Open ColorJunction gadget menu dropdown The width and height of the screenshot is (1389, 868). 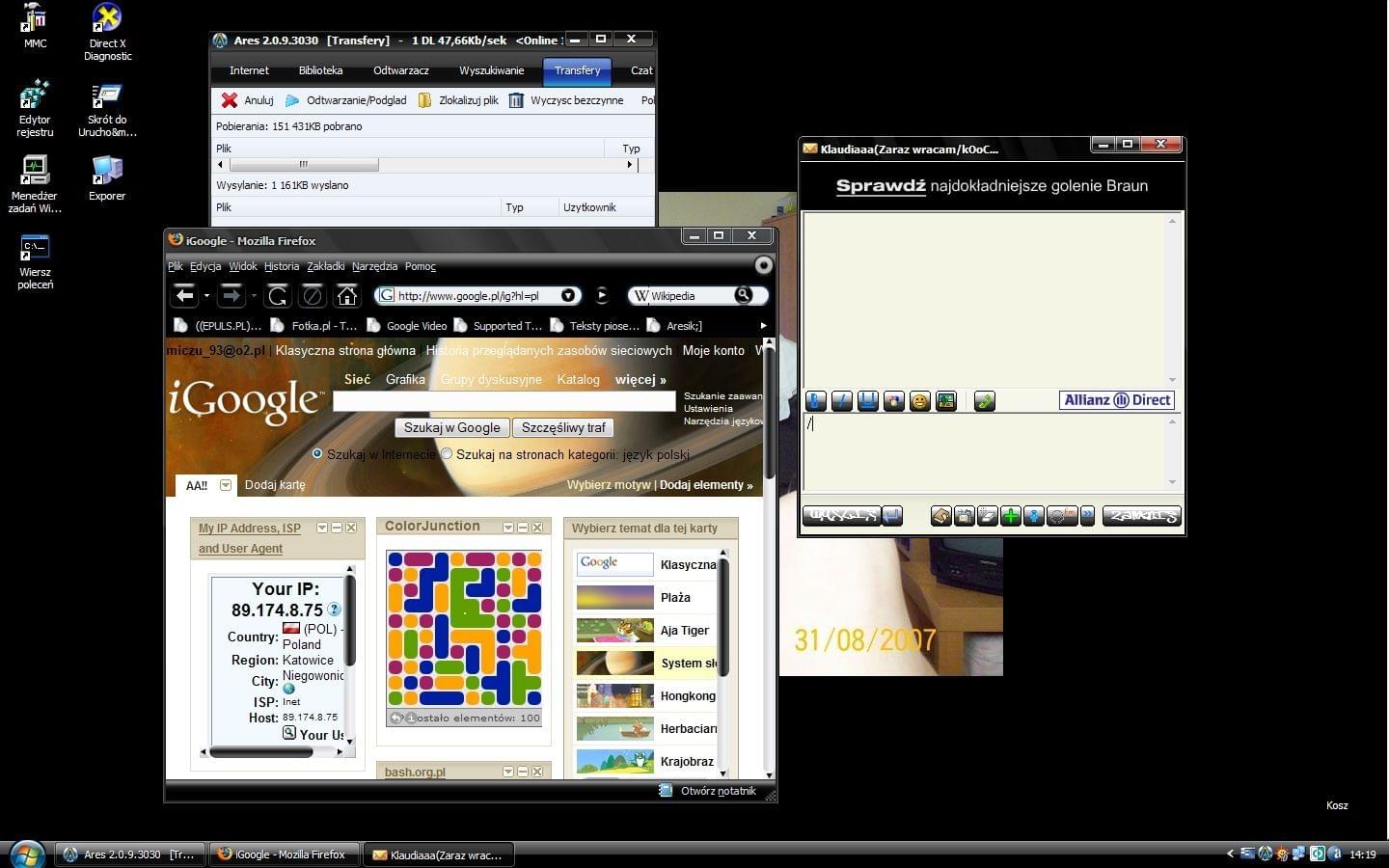508,528
